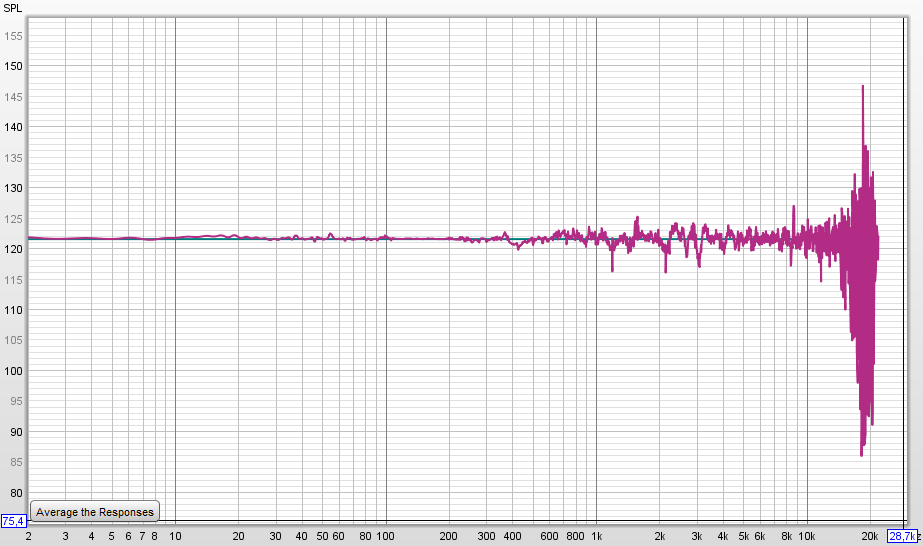This screenshot has height=546, width=923.
Task: Click the Average the Responses button
Action: pyautogui.click(x=95, y=512)
